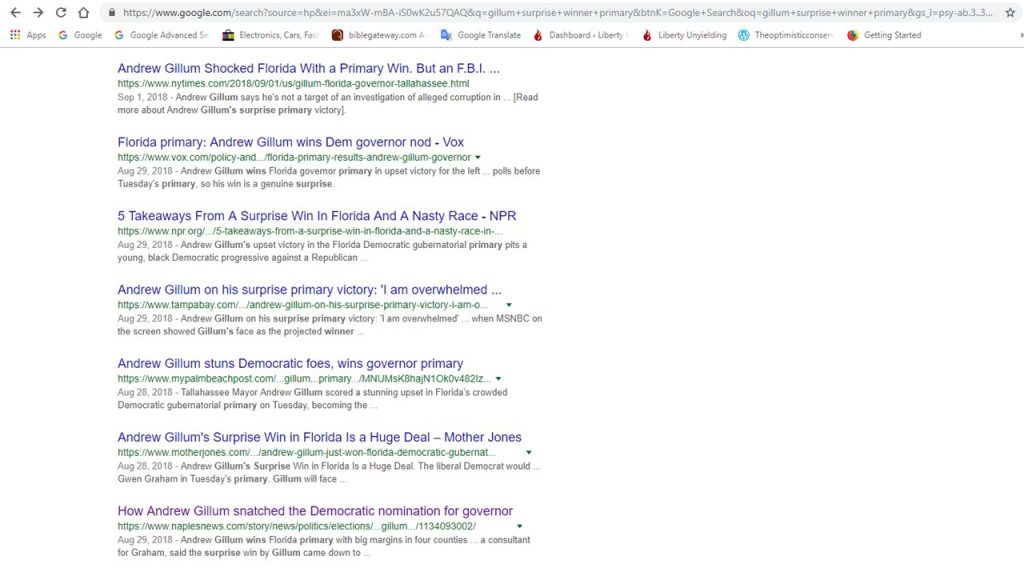Open the Electronics, Cars, Fashion bookmark
Viewport: 1024px width, 576px height.
click(x=270, y=35)
